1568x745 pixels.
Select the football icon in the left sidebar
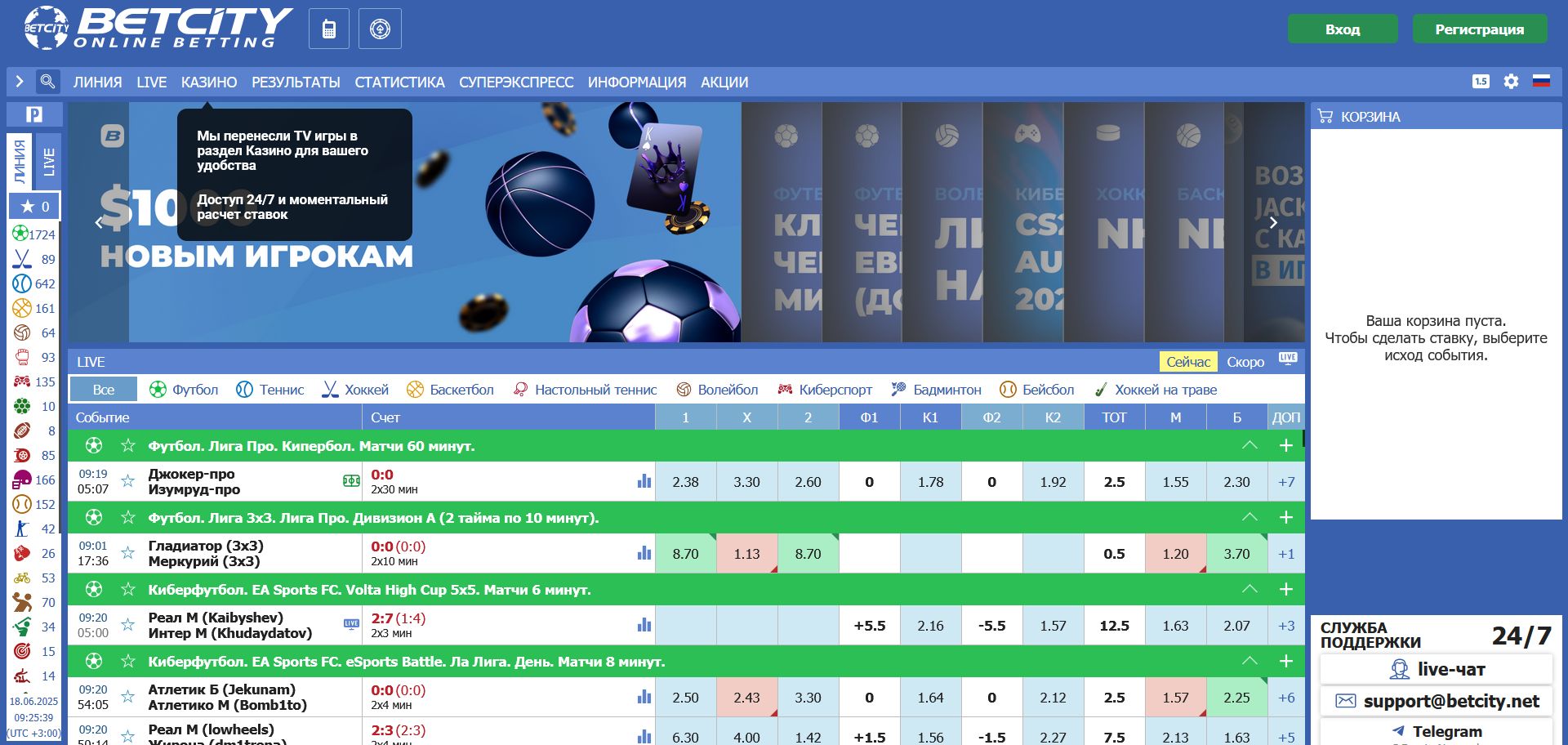pyautogui.click(x=20, y=234)
